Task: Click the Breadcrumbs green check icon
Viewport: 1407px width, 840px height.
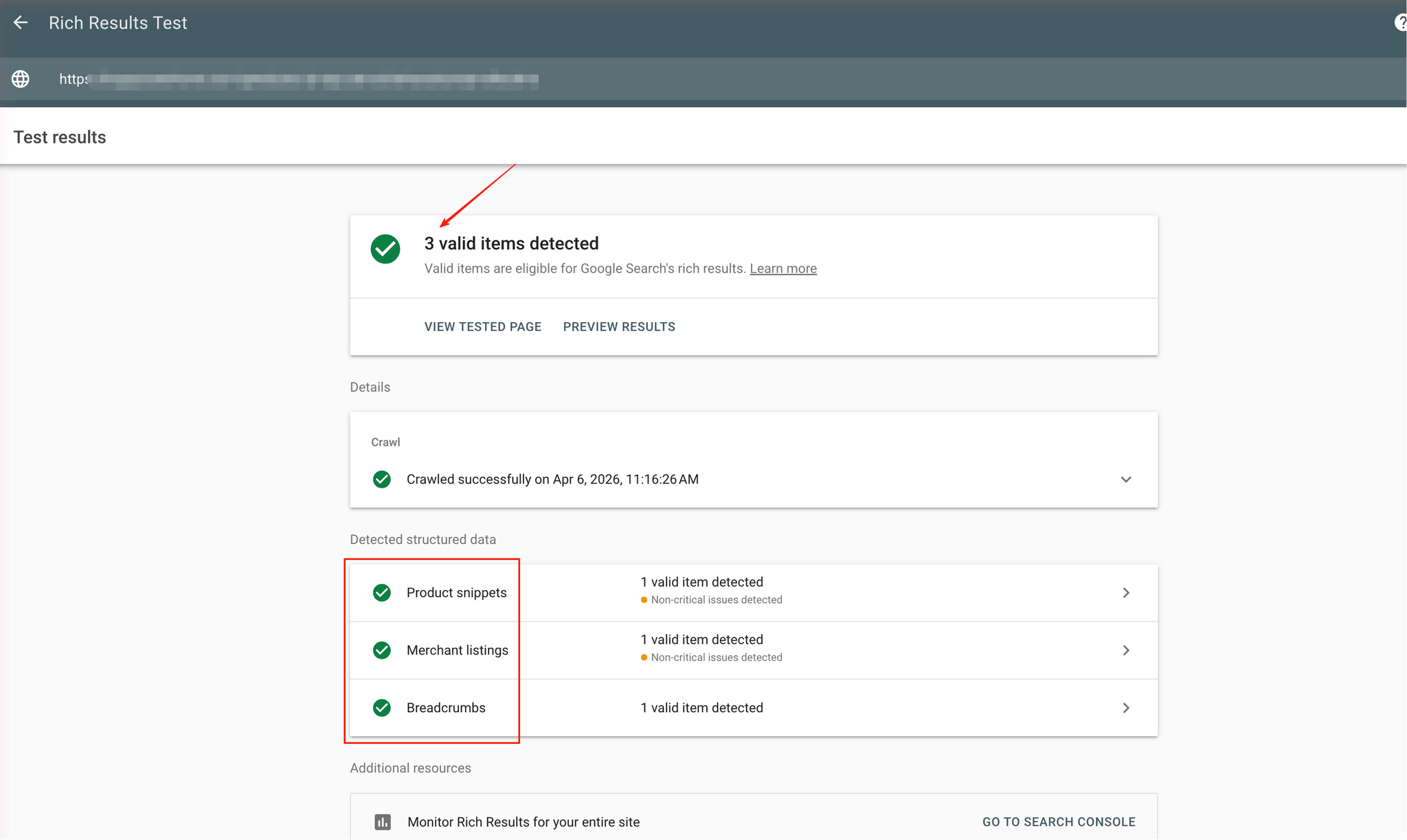Action: pyautogui.click(x=382, y=708)
